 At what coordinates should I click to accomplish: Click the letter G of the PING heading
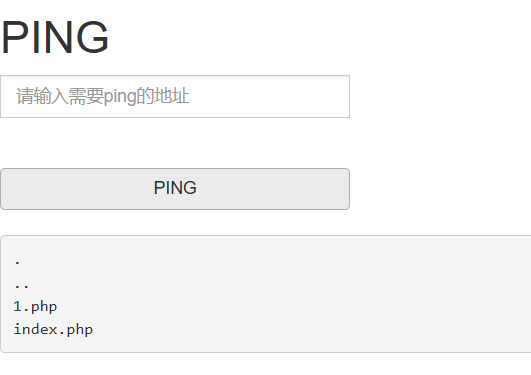(92, 38)
